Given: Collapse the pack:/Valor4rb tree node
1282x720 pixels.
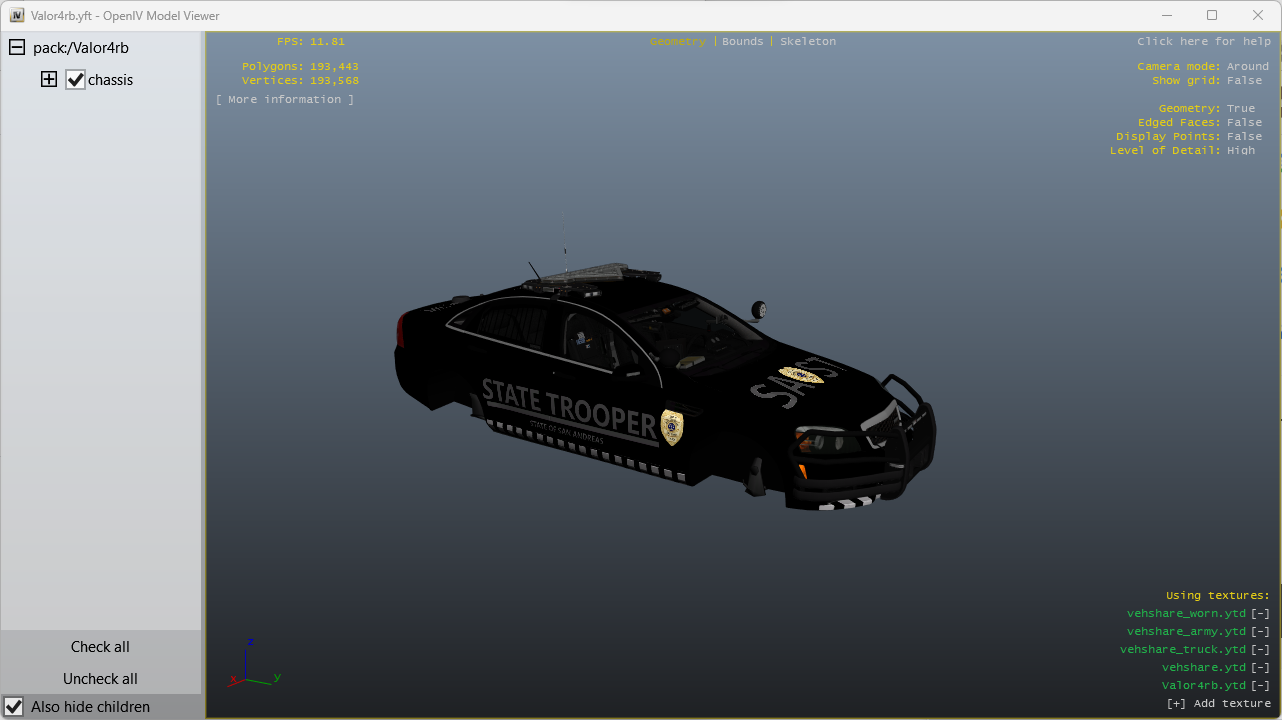Looking at the screenshot, I should (17, 48).
